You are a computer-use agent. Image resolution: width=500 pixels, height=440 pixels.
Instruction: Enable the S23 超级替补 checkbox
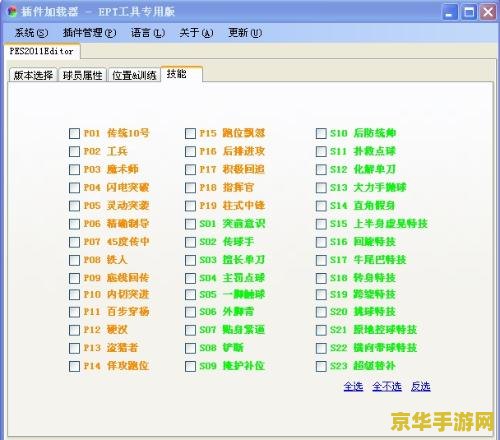(x=321, y=366)
